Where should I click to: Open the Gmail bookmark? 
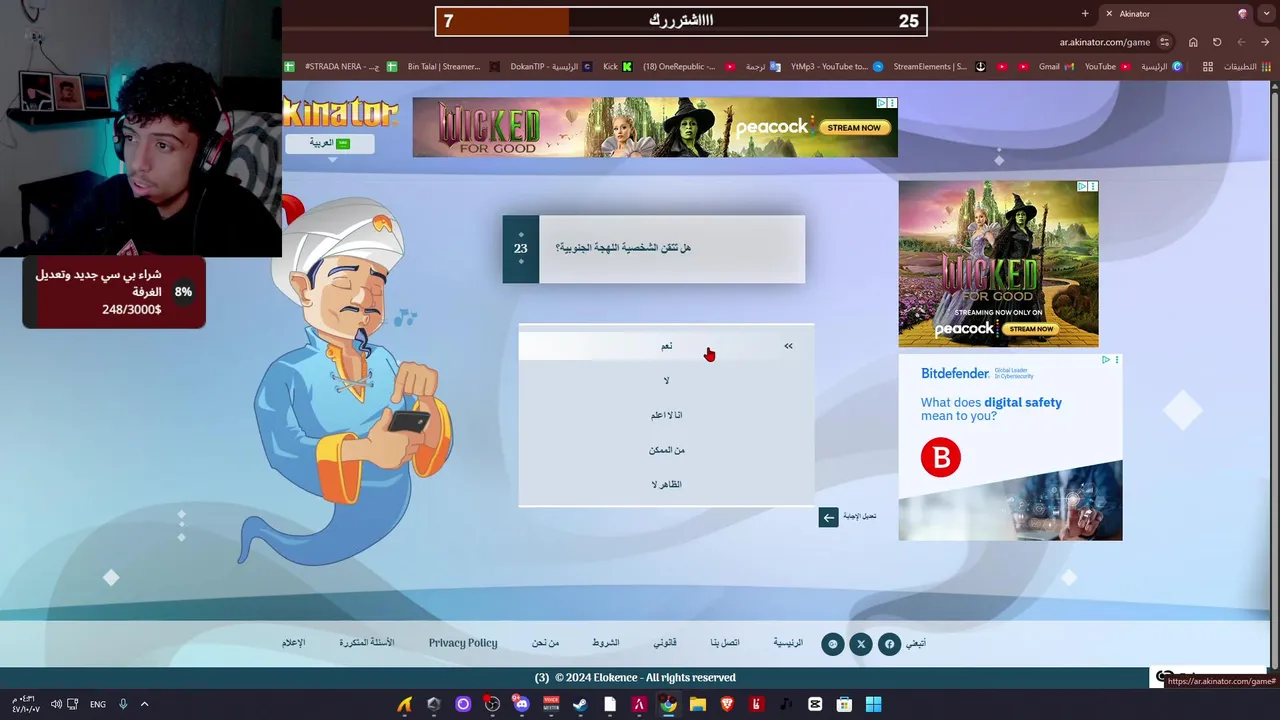[1055, 67]
